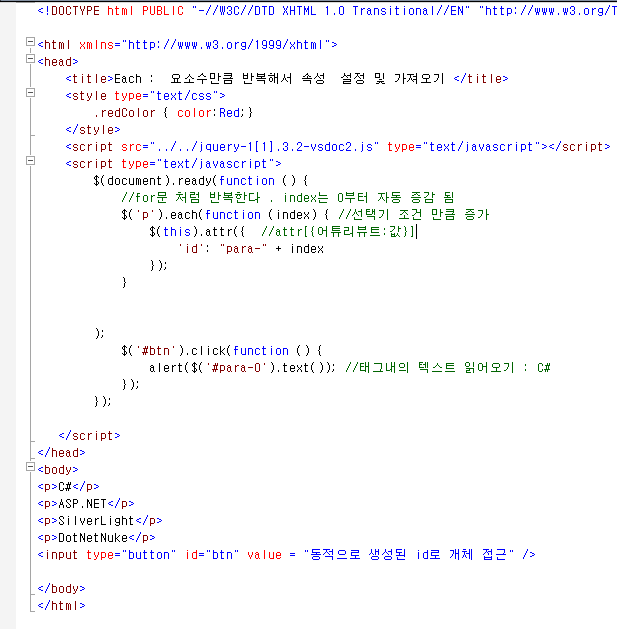Click the closing head tag
This screenshot has height=629, width=617.
click(61, 453)
